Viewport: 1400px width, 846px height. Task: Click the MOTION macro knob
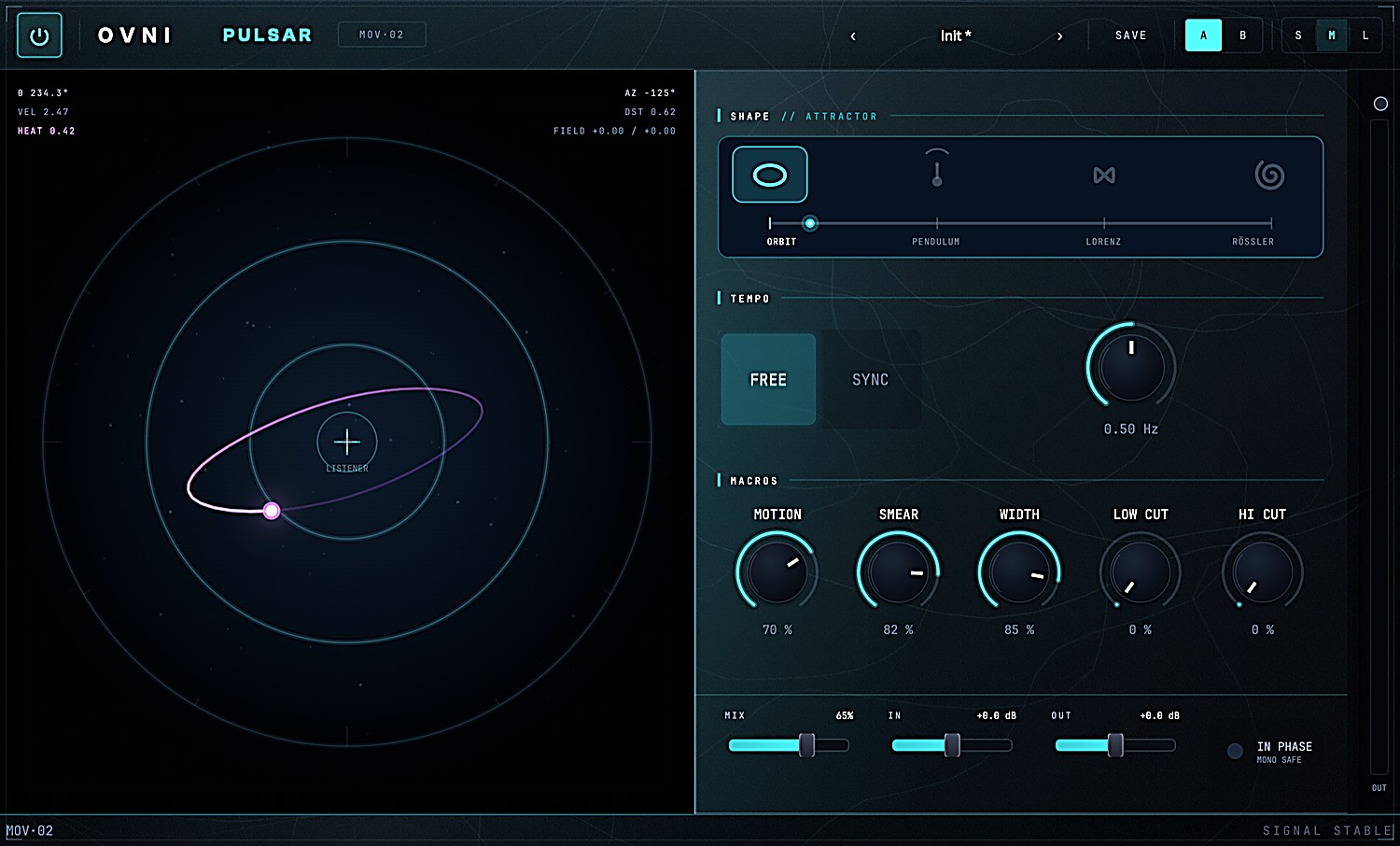tap(777, 571)
